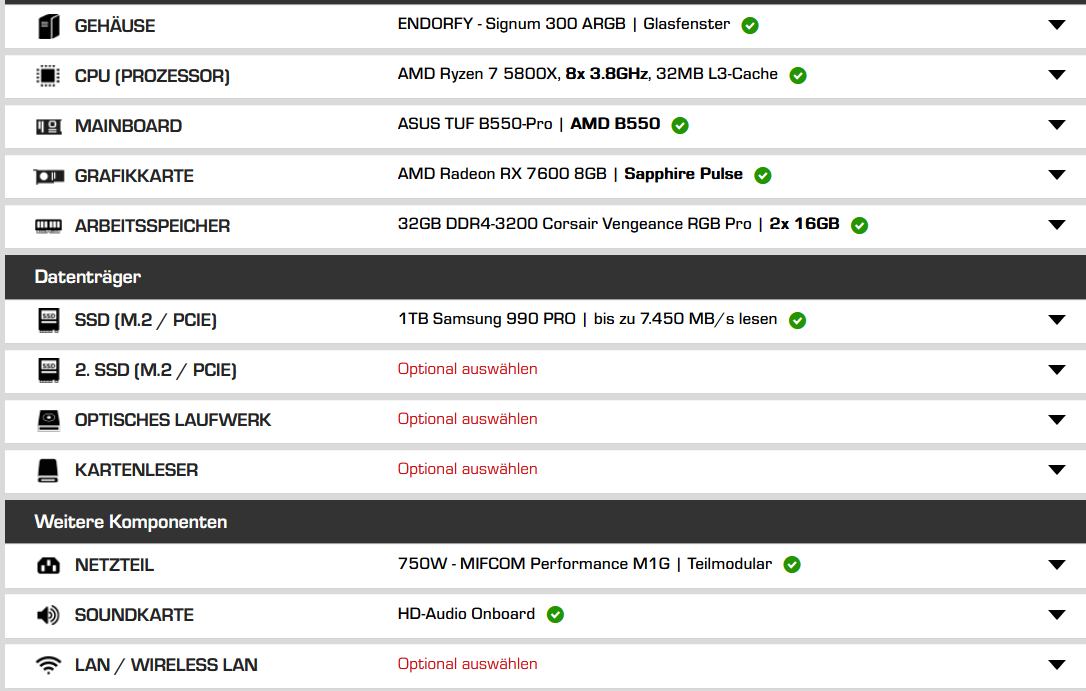Expand the Optisches Laufwerk dropdown arrow

click(x=1057, y=420)
